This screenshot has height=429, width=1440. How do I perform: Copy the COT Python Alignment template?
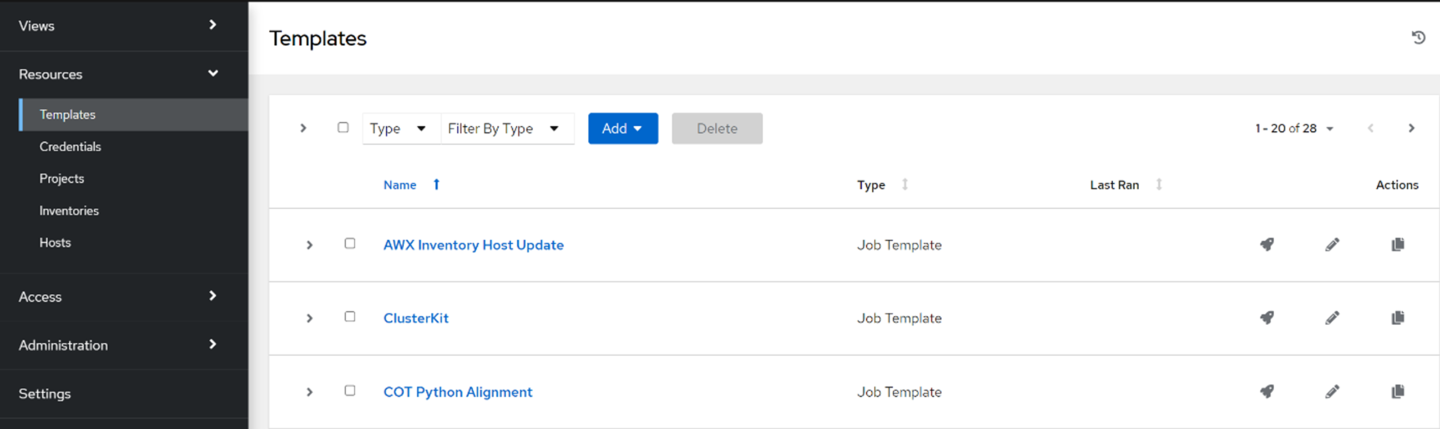point(1398,391)
